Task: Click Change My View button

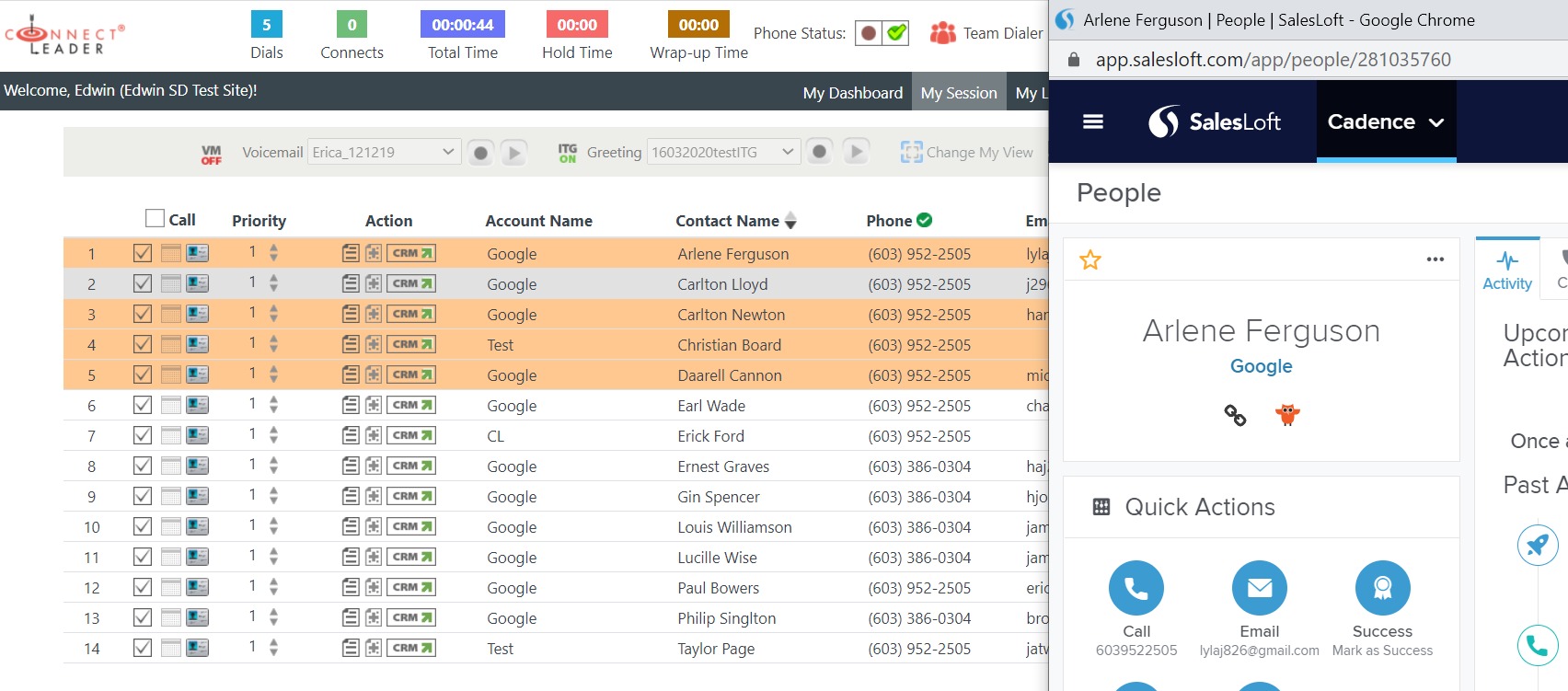Action: point(967,153)
